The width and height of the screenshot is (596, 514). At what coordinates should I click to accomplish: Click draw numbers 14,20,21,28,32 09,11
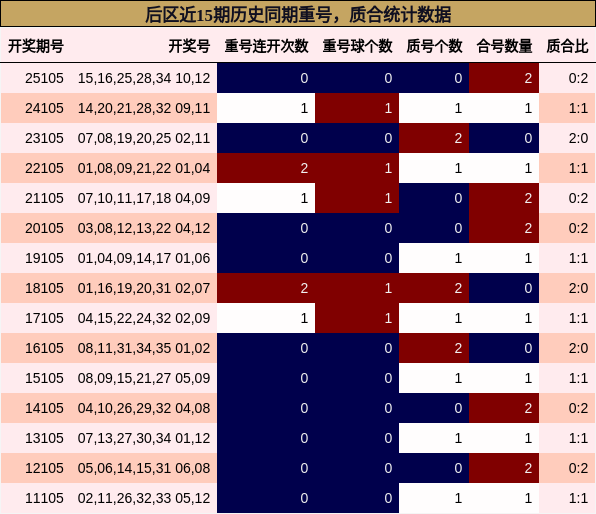pos(144,108)
